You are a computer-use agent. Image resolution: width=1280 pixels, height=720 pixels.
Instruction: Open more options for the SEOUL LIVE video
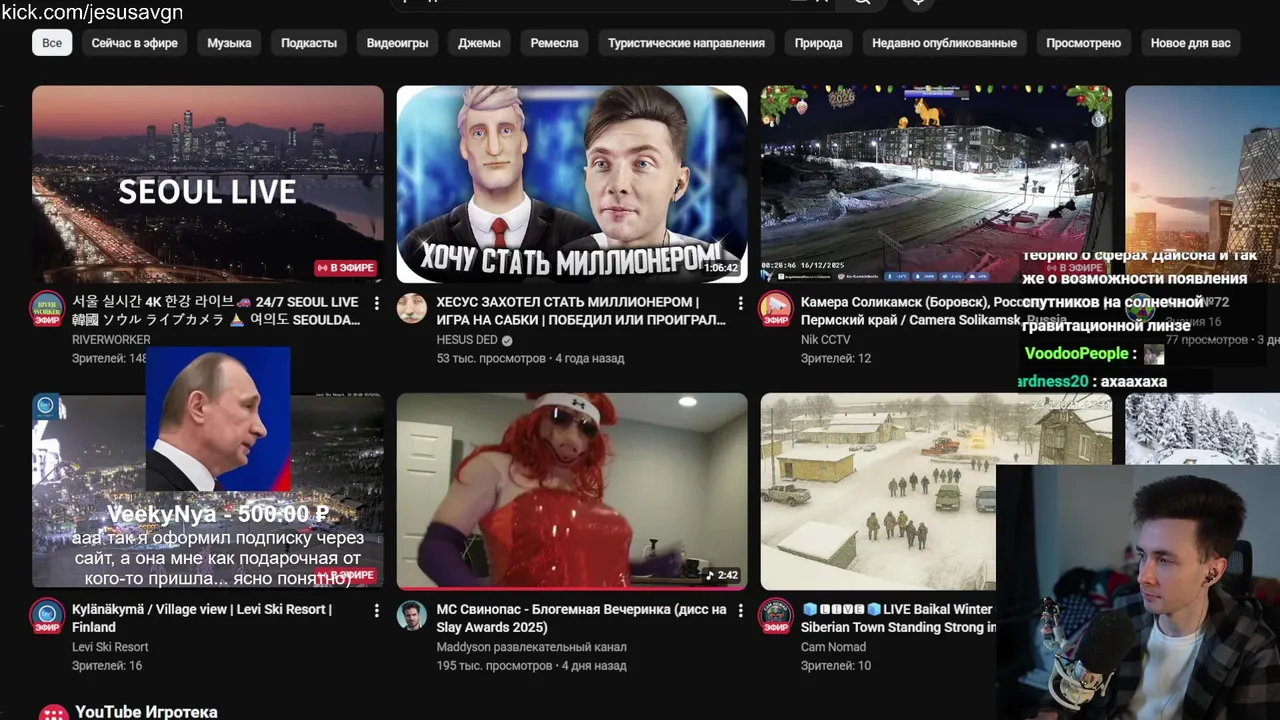[x=376, y=303]
